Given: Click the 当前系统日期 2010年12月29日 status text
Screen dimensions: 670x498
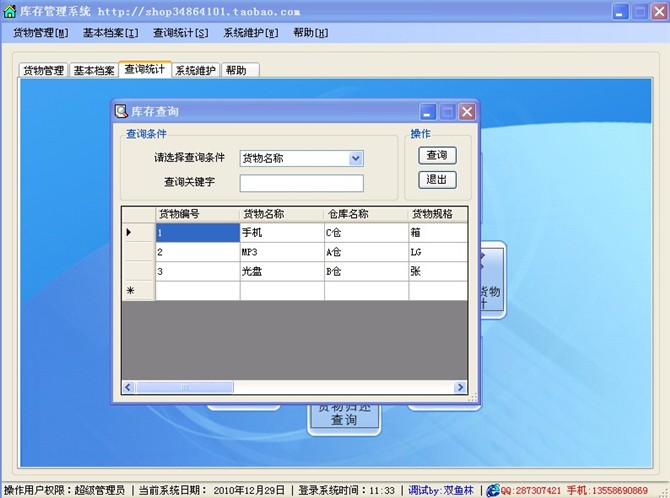Looking at the screenshot, I should [212, 490].
